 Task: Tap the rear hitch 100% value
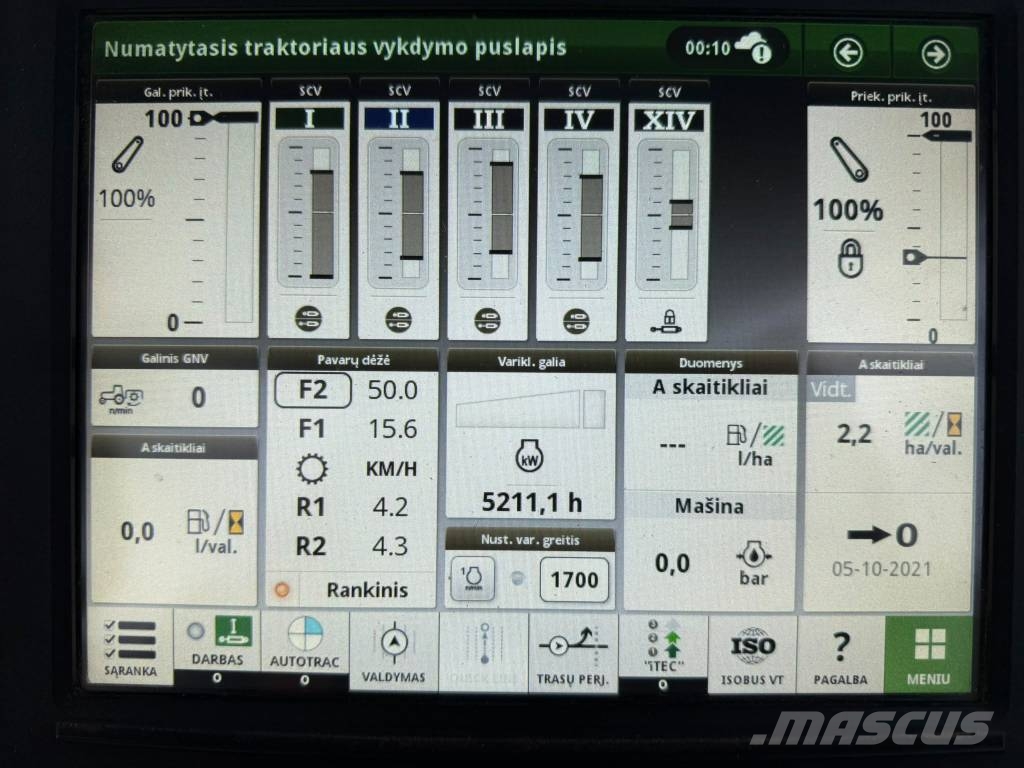(x=127, y=198)
